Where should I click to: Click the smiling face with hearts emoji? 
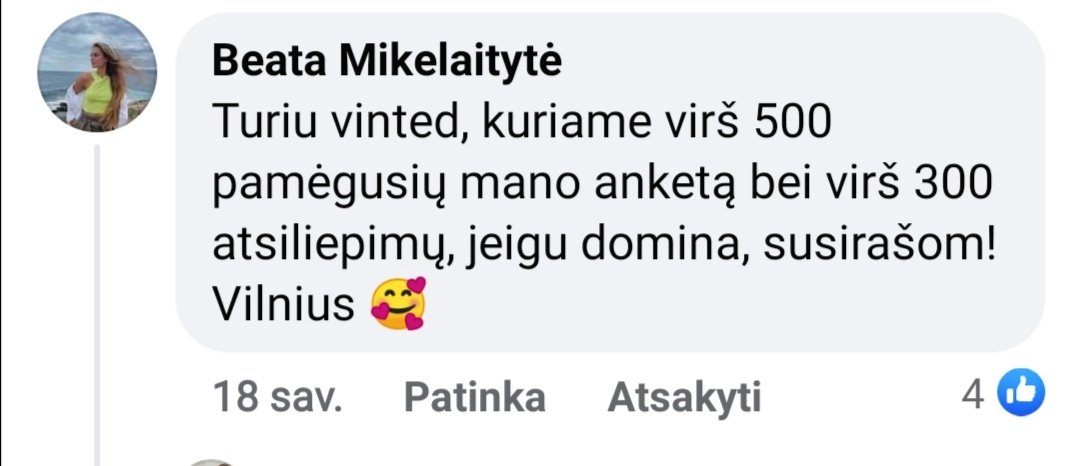coord(398,304)
